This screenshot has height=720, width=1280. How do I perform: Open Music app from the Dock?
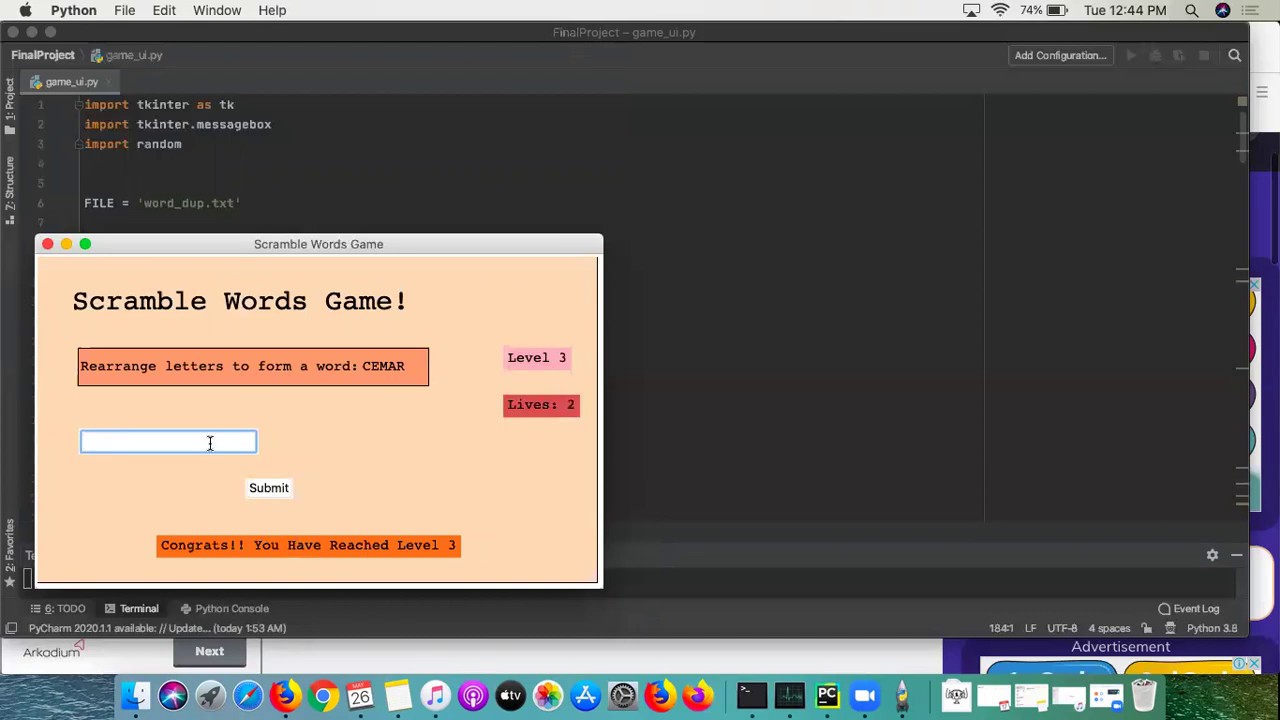pos(435,695)
